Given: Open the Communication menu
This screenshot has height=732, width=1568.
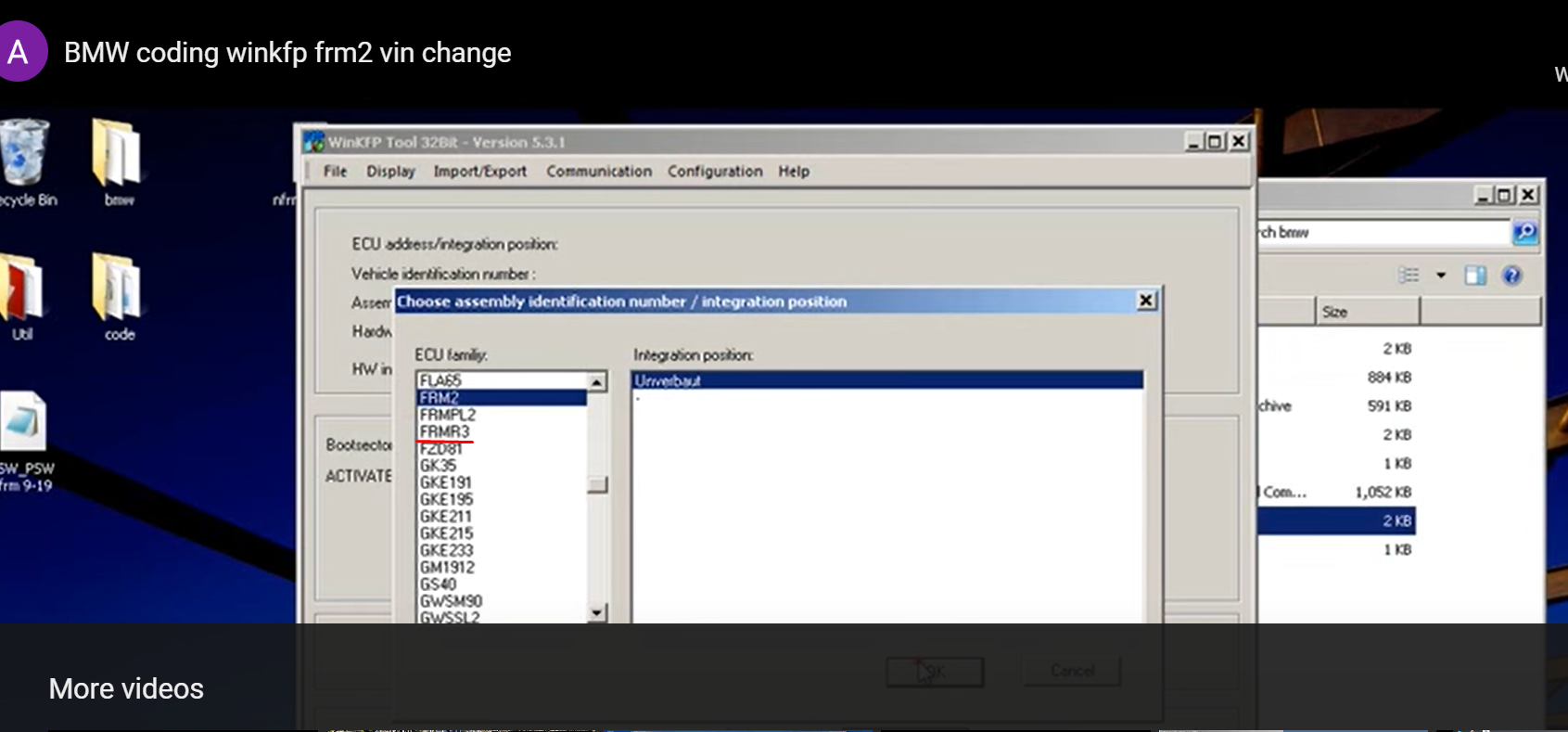Looking at the screenshot, I should [x=599, y=172].
